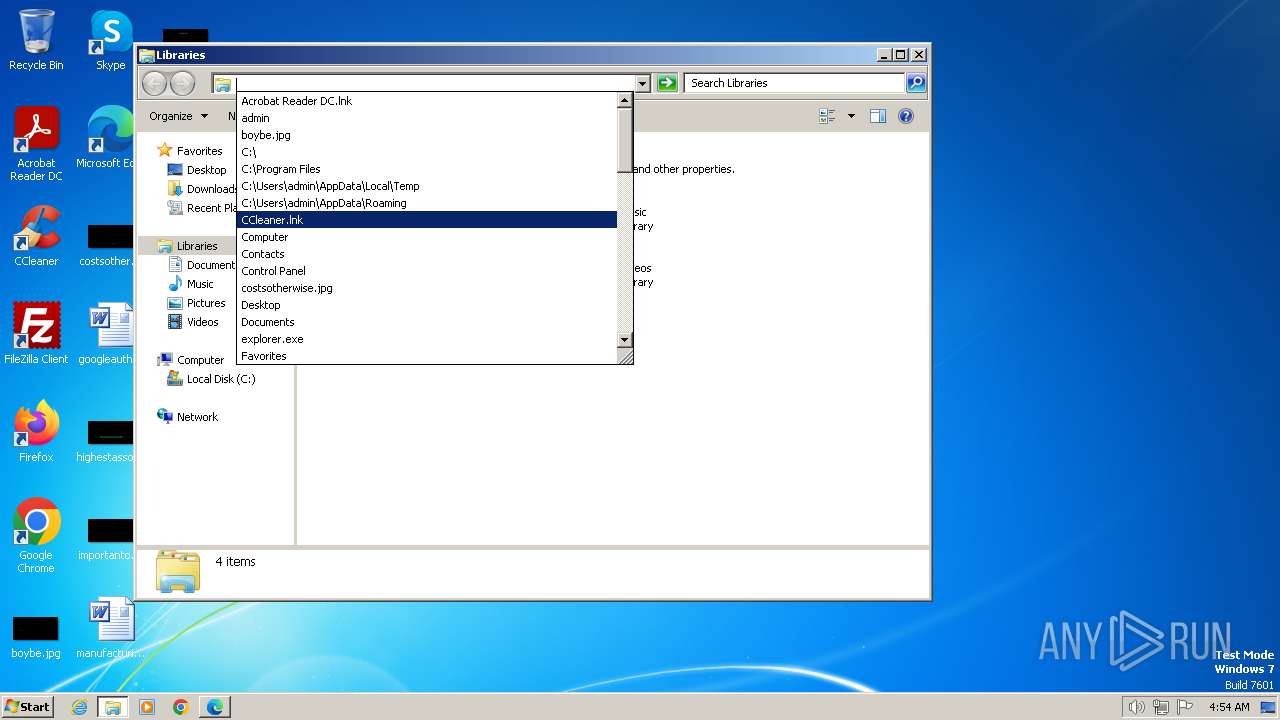The image size is (1280, 720).
Task: Select the admin suggestion in list
Action: (x=426, y=118)
